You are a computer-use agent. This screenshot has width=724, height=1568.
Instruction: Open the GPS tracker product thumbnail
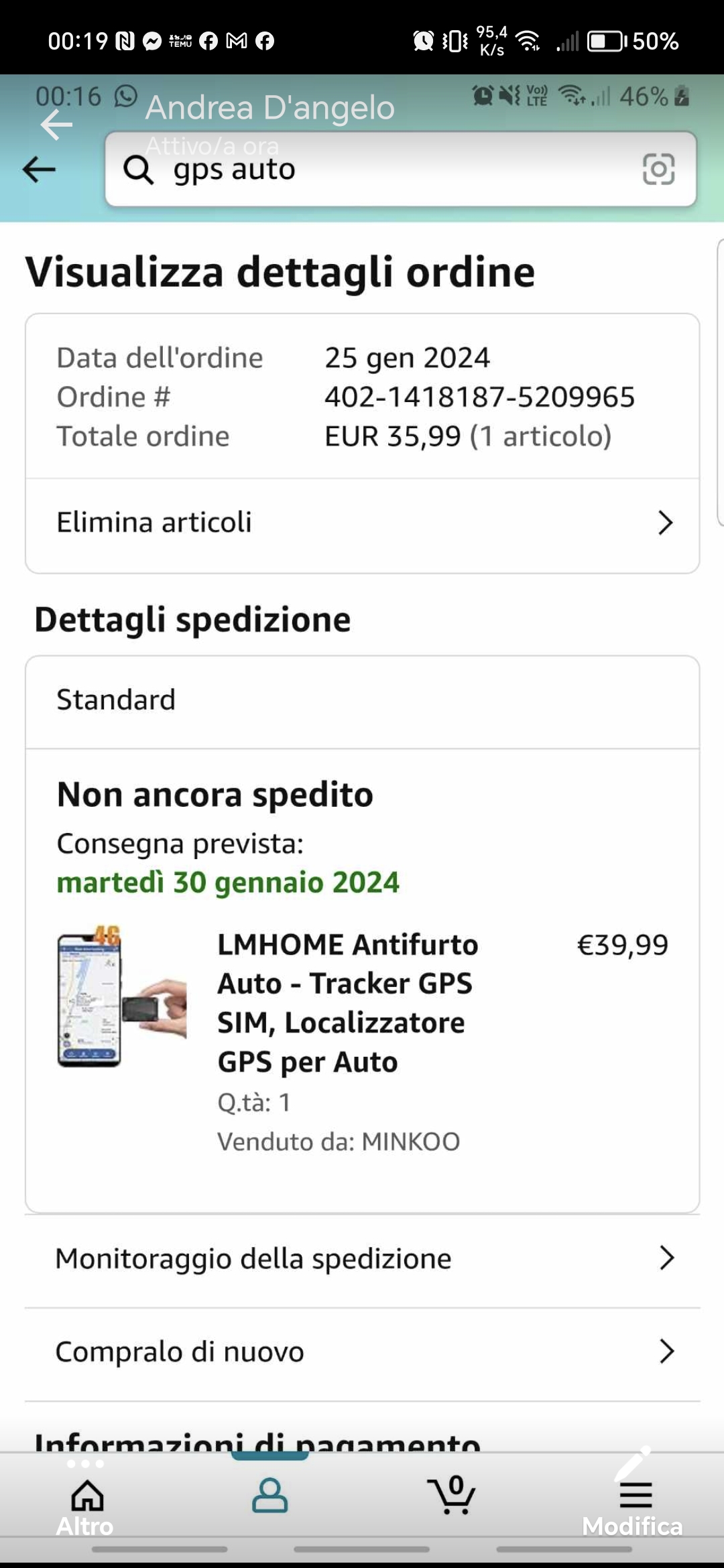point(122,996)
